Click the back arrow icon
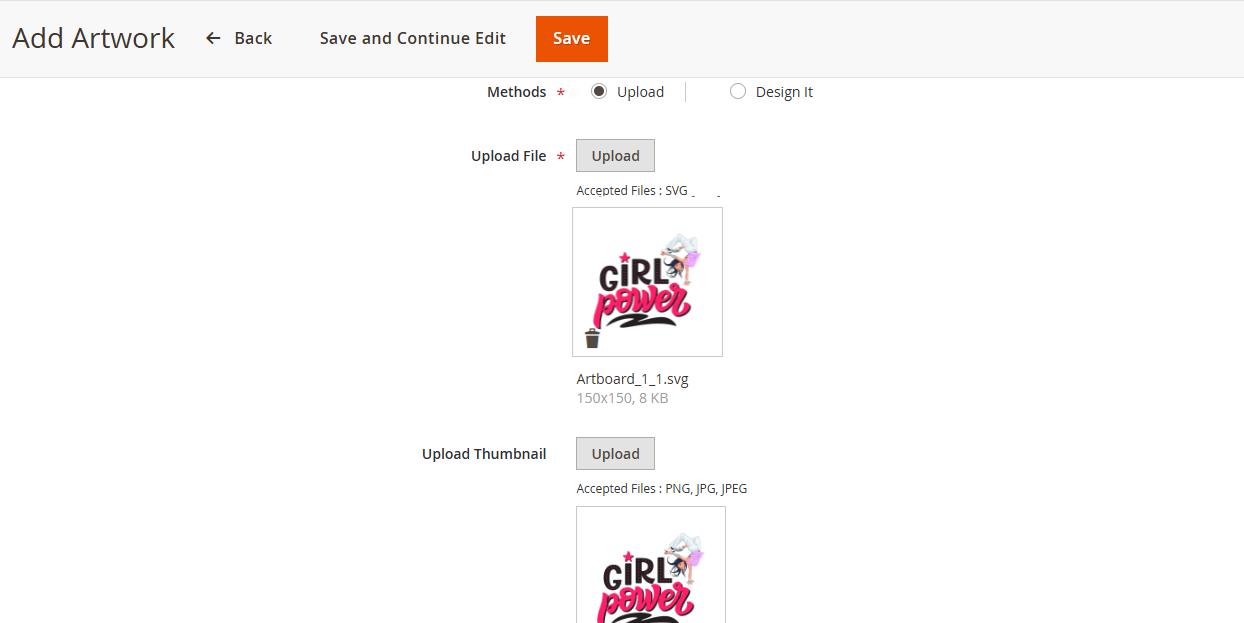Screen dimensions: 1244x623 coord(213,38)
